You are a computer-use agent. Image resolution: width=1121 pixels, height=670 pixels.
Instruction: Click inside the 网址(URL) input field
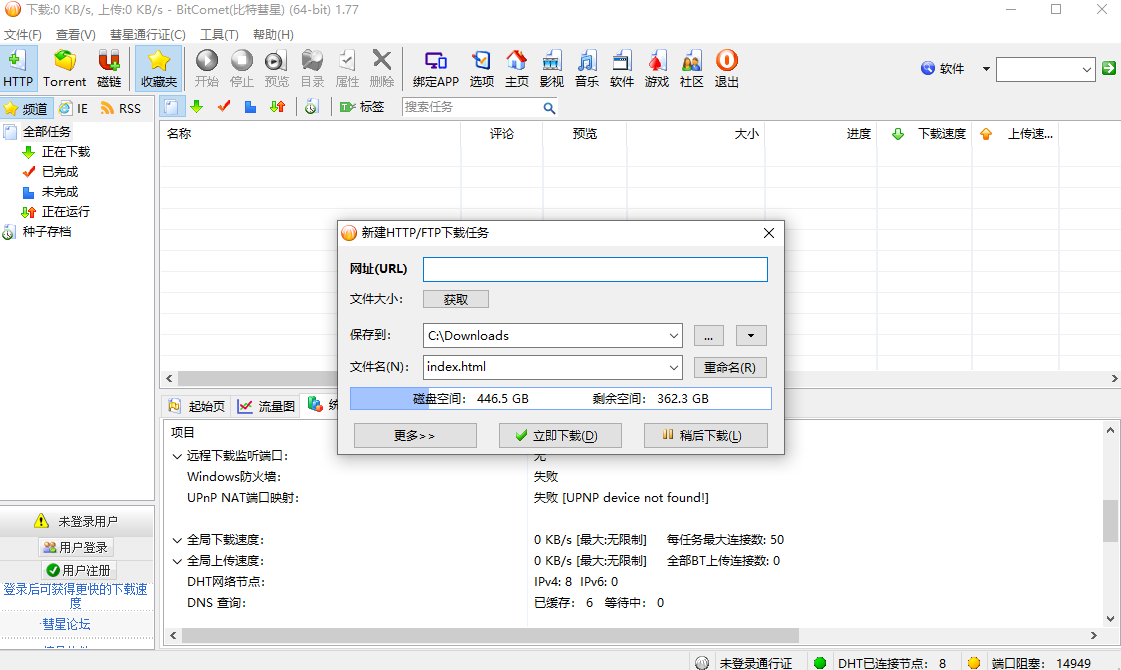595,269
